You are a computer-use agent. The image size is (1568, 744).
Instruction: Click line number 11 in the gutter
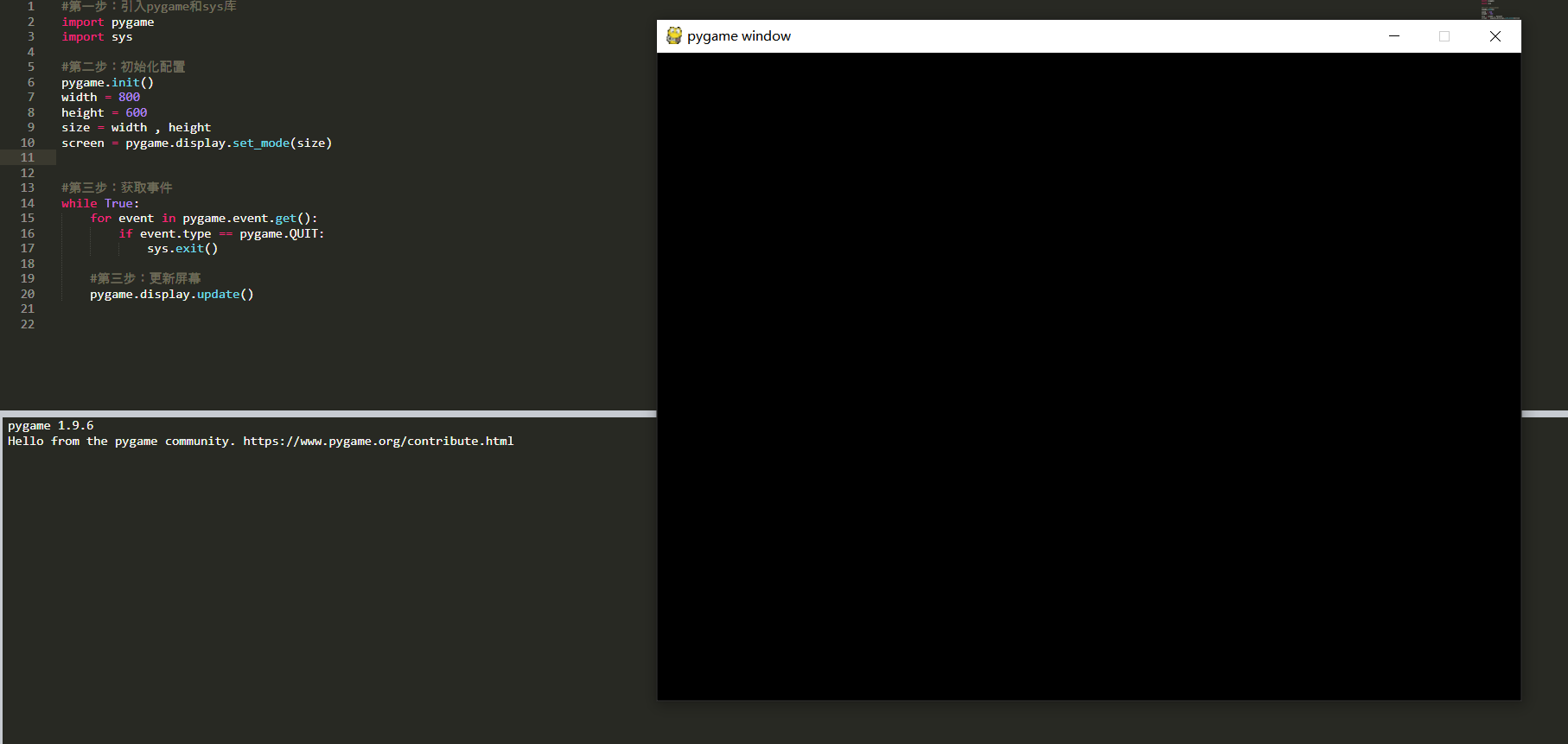pos(28,157)
